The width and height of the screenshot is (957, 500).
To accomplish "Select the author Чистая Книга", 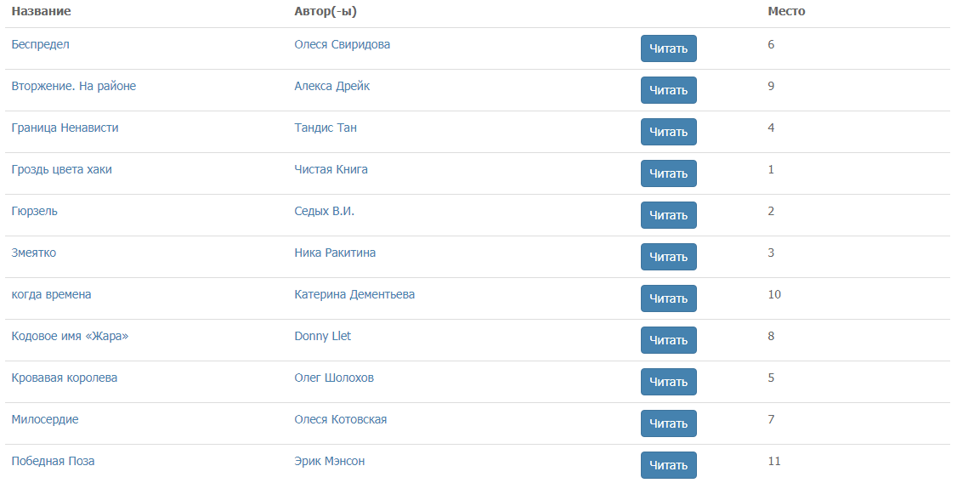I will (331, 170).
